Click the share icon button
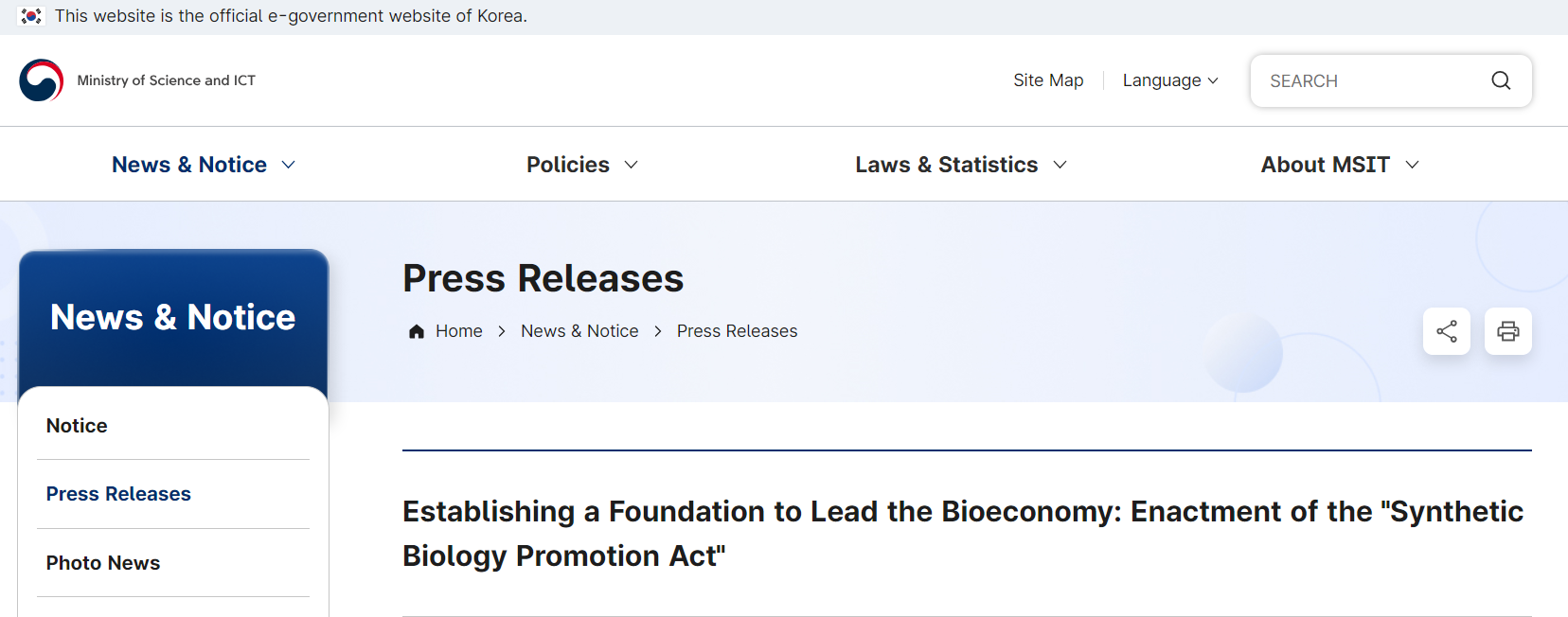 coord(1446,331)
